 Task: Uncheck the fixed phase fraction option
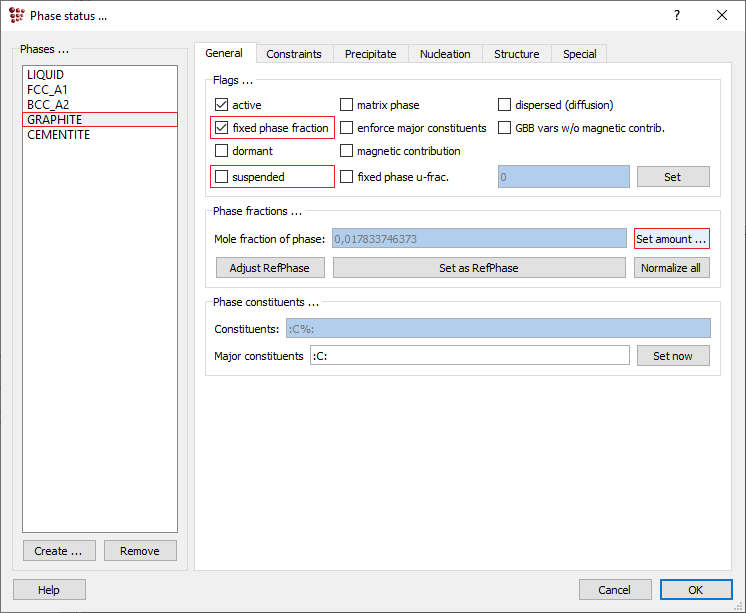pos(222,128)
